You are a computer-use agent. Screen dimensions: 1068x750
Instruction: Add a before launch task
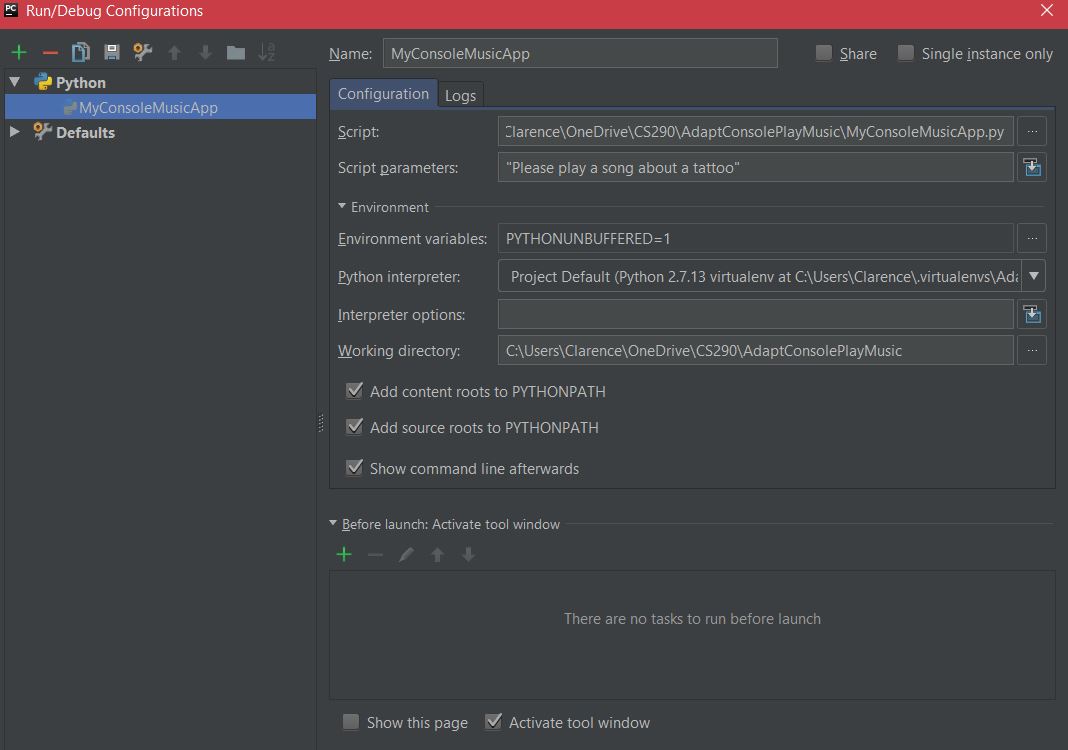[x=344, y=554]
